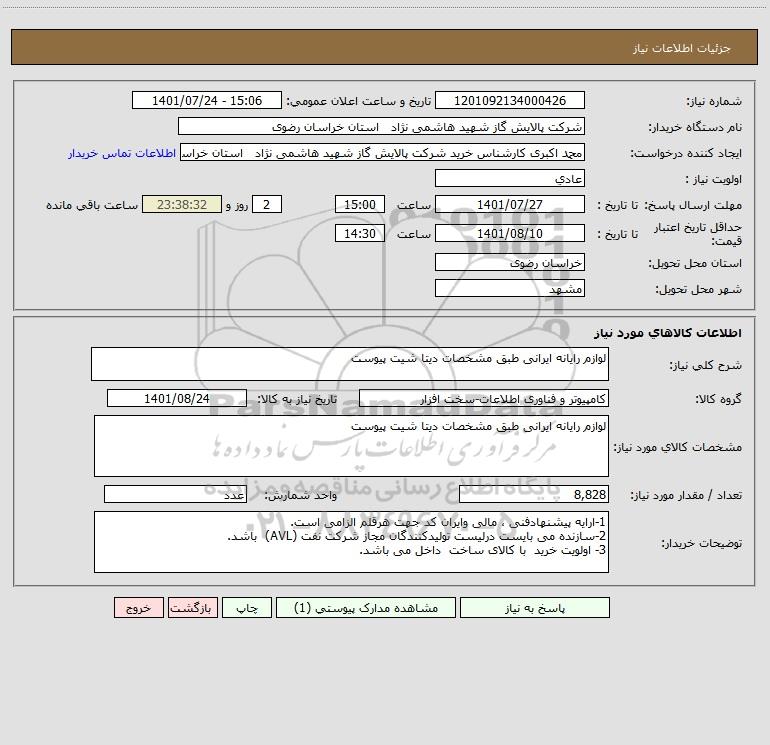The width and height of the screenshot is (770, 745).
Task: Click the ساعت باقی مانده label
Action: [x=92, y=205]
